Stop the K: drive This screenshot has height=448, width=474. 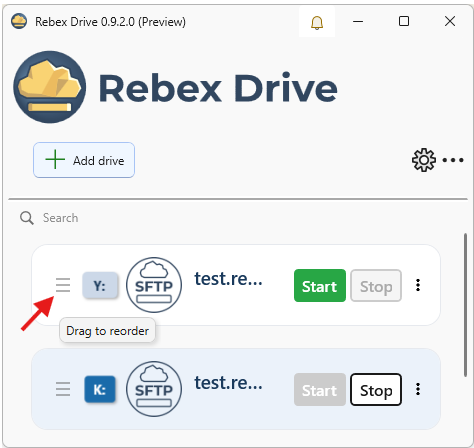click(376, 390)
